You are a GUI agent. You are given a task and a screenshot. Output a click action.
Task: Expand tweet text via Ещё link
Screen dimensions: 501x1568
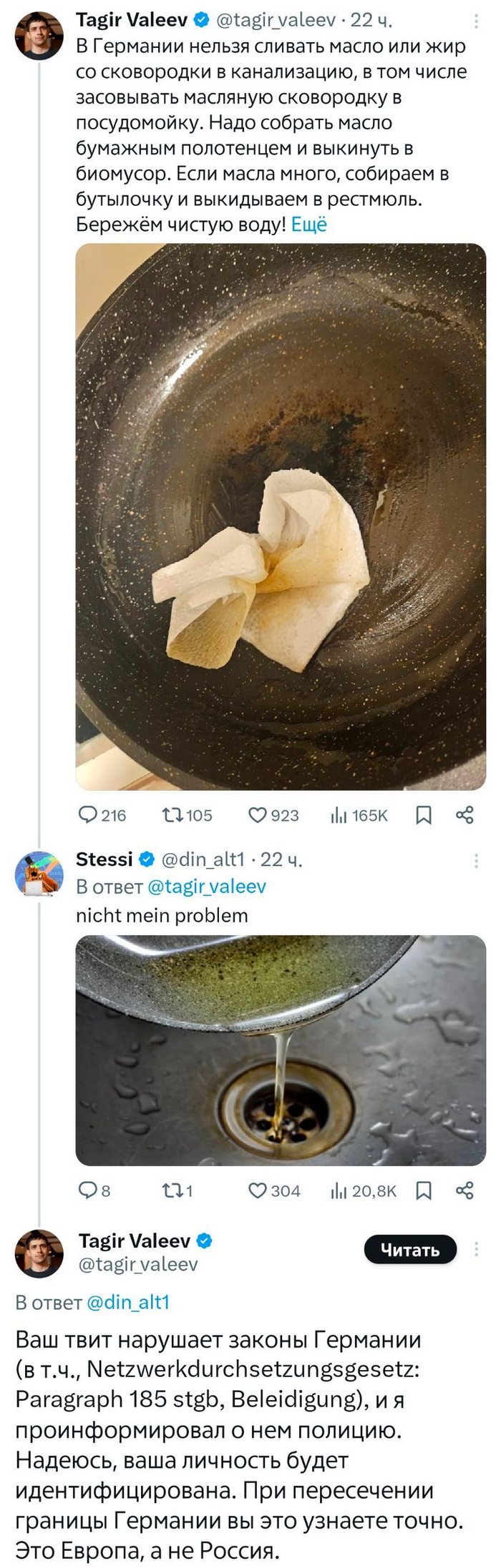[x=309, y=225]
